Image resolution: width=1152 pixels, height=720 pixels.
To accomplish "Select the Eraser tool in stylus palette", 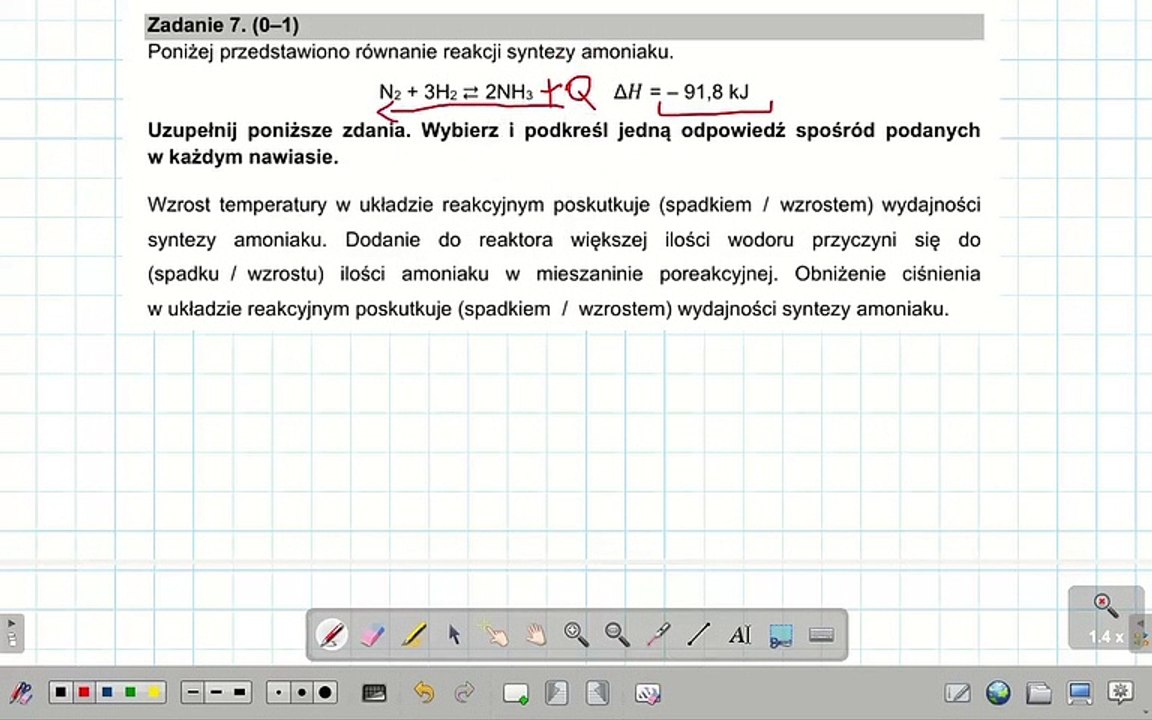I will click(x=372, y=634).
